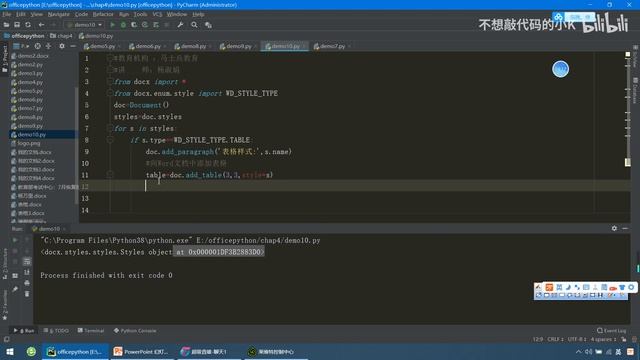Open the Python Console tool window
640x360 pixels.
(x=135, y=331)
